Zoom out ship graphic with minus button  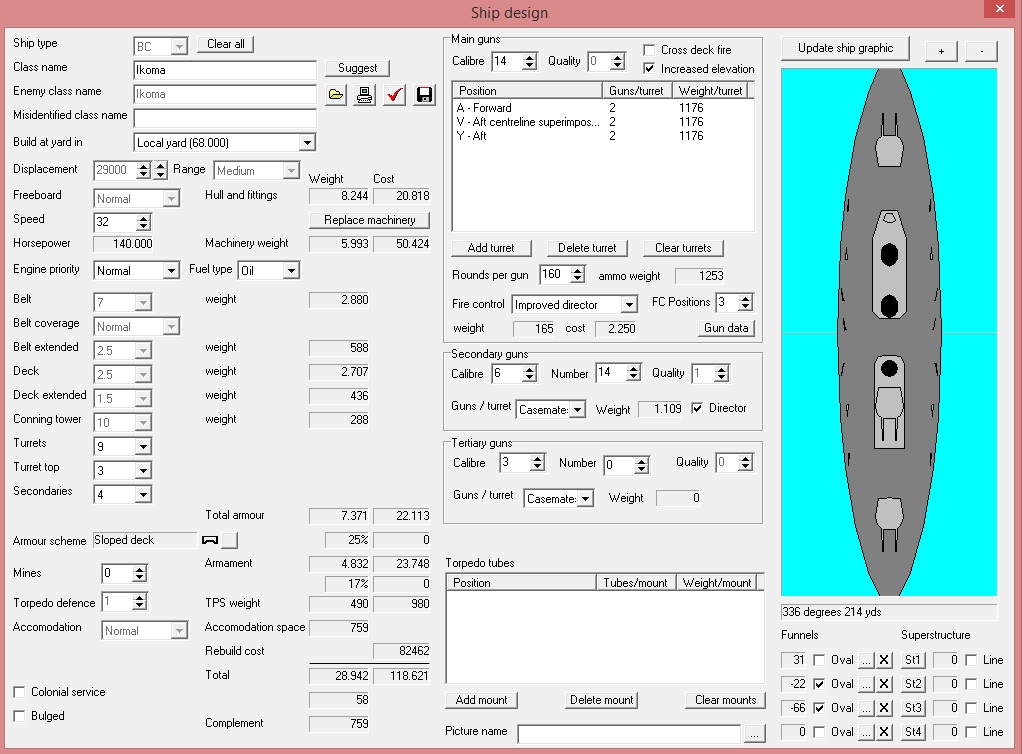(x=982, y=51)
